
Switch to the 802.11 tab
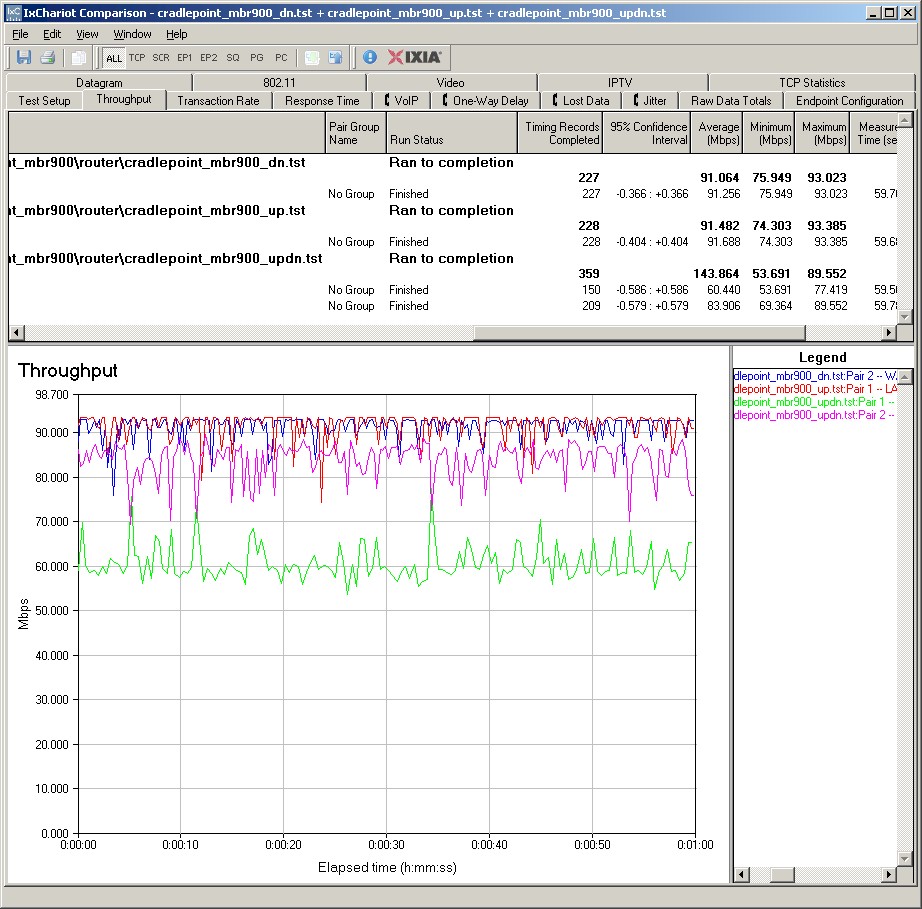279,83
